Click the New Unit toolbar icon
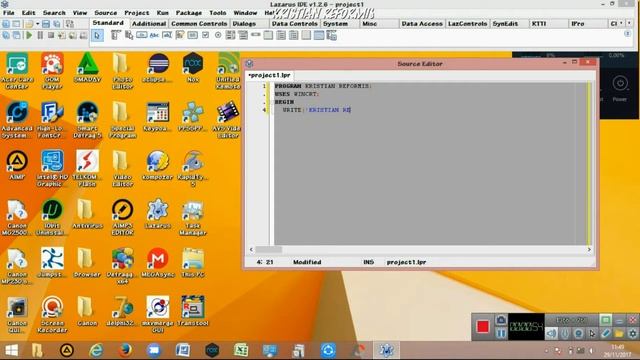The height and width of the screenshot is (360, 640). [x=6, y=24]
